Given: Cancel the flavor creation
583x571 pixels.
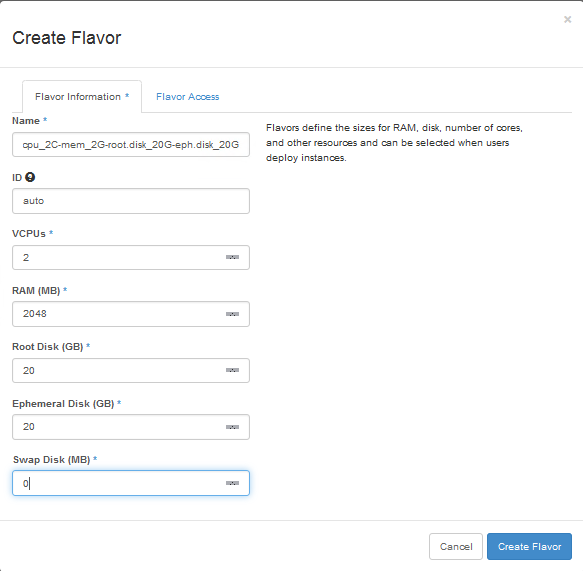Looking at the screenshot, I should click(x=456, y=546).
